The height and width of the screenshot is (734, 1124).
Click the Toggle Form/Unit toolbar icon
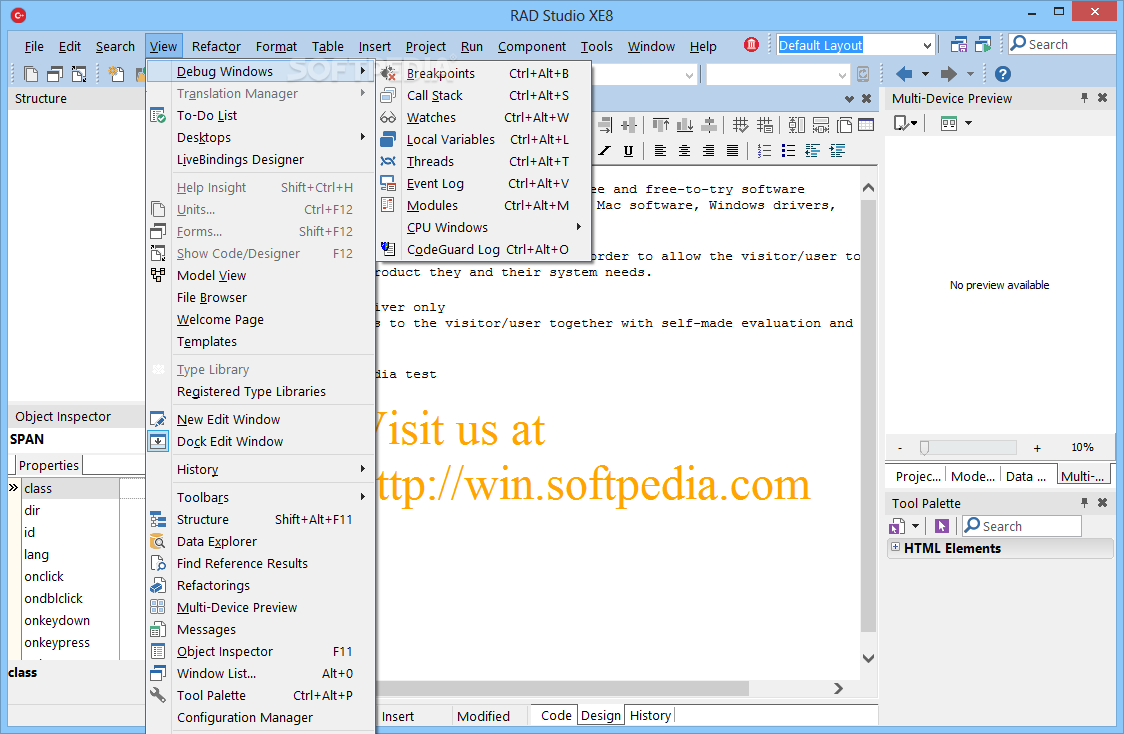79,74
